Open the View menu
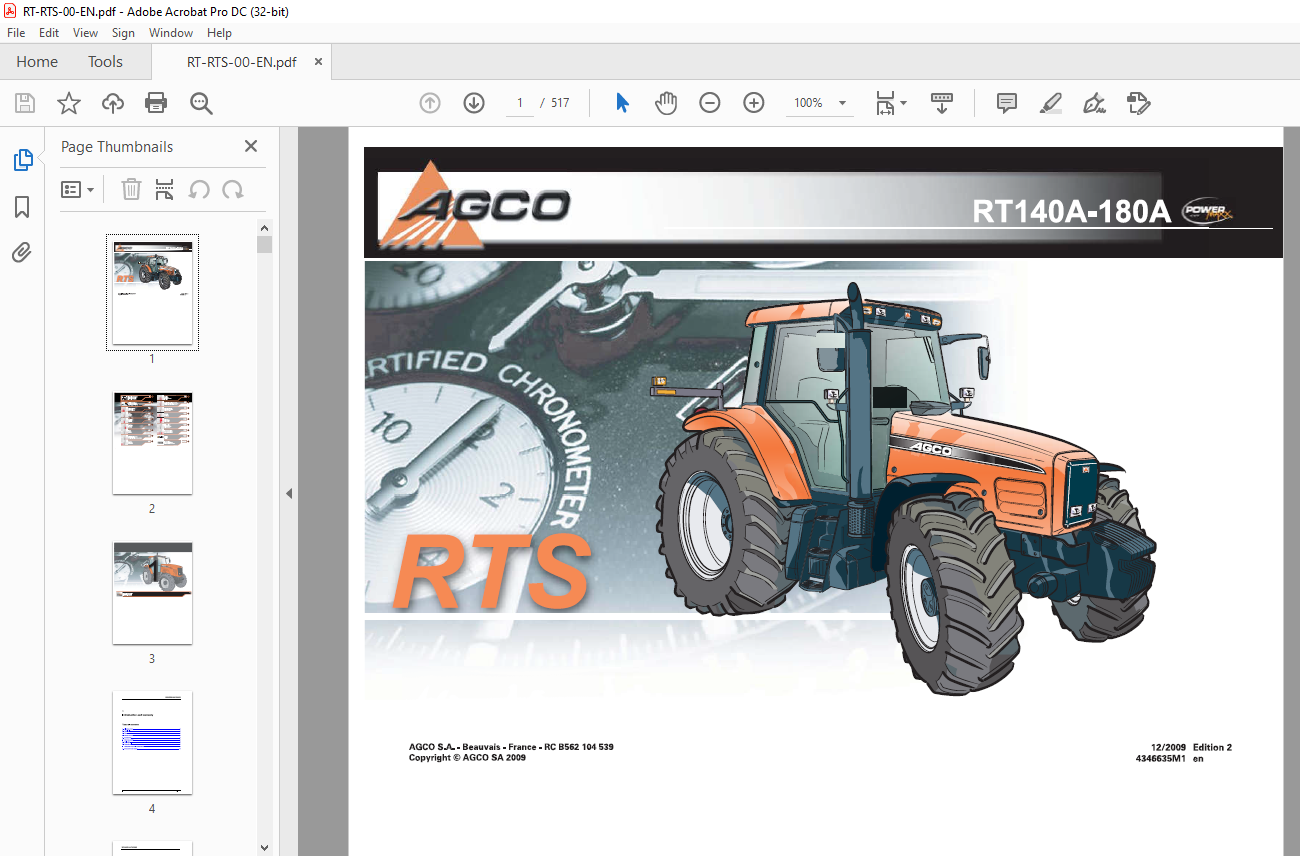Screen dimensions: 1300x856 [85, 33]
